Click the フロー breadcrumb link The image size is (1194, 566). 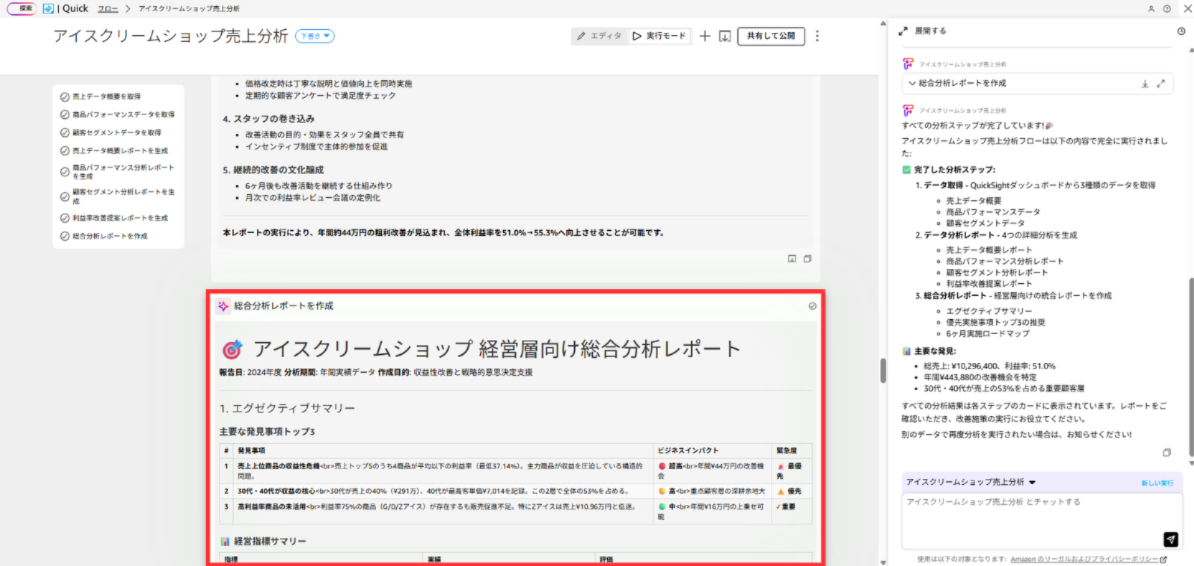pyautogui.click(x=107, y=8)
